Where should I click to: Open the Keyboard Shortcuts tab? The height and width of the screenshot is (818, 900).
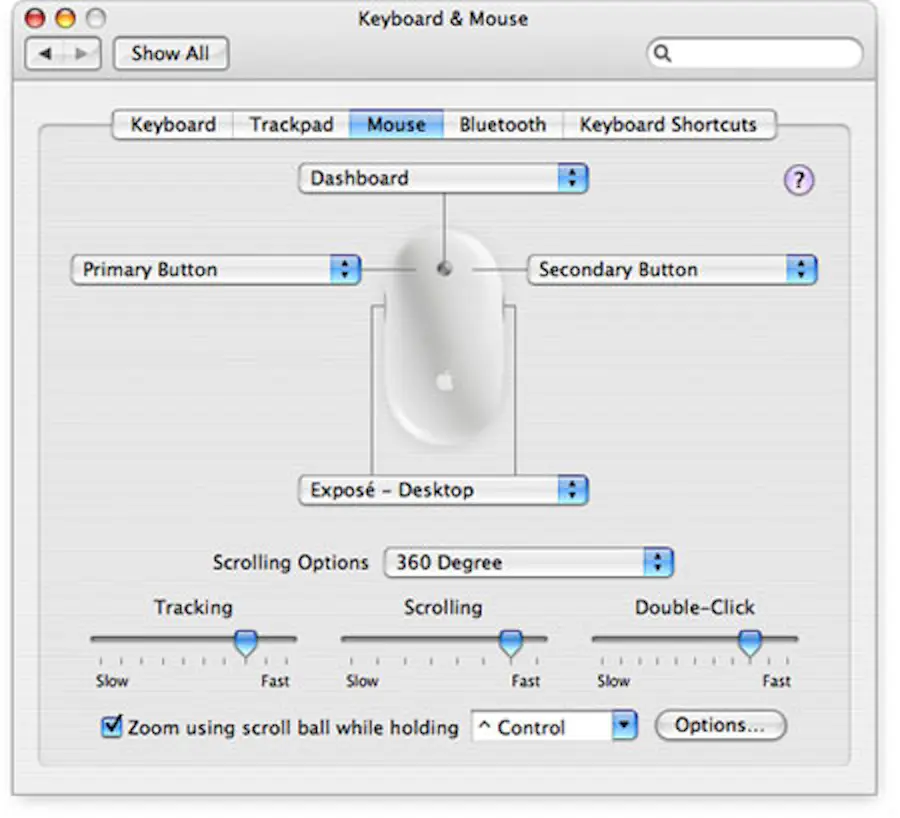(669, 124)
